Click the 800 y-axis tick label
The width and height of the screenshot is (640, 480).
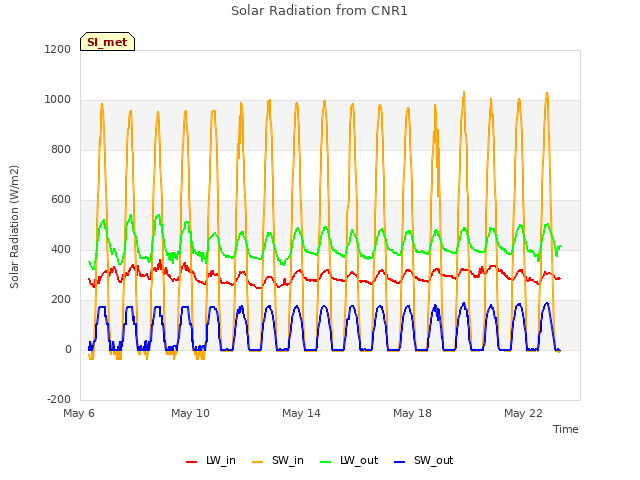pyautogui.click(x=61, y=149)
